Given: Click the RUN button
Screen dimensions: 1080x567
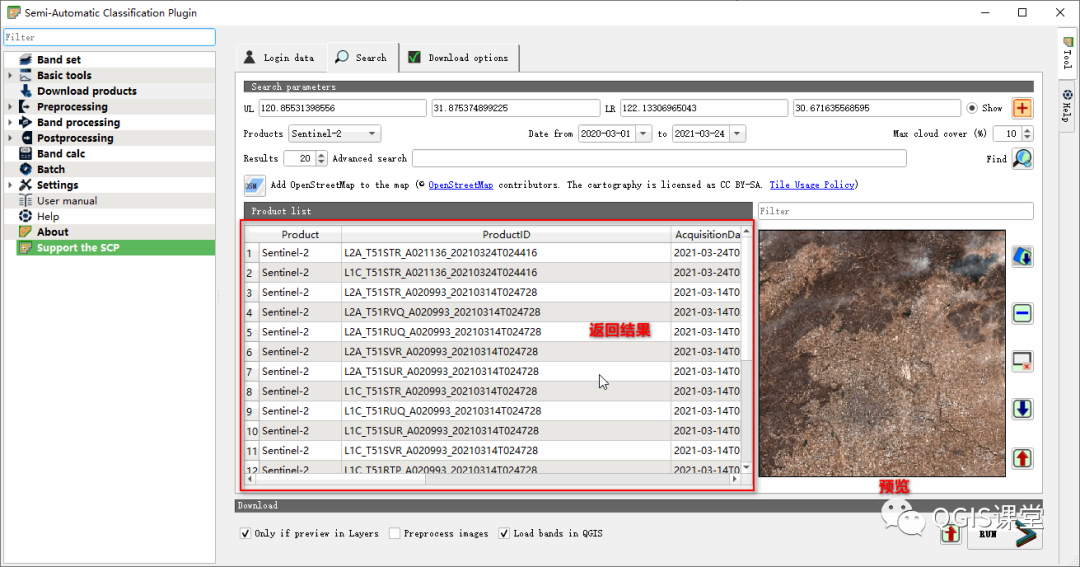Looking at the screenshot, I should pos(1004,534).
